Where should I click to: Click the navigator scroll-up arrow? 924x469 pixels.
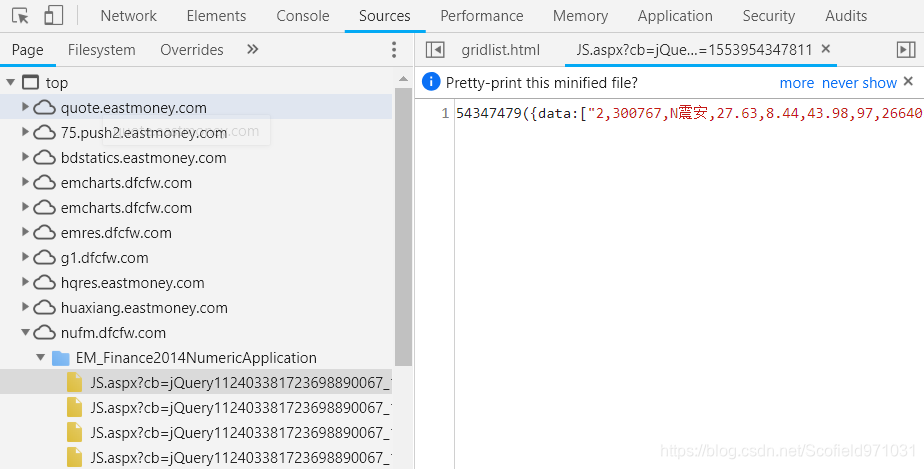click(x=404, y=78)
